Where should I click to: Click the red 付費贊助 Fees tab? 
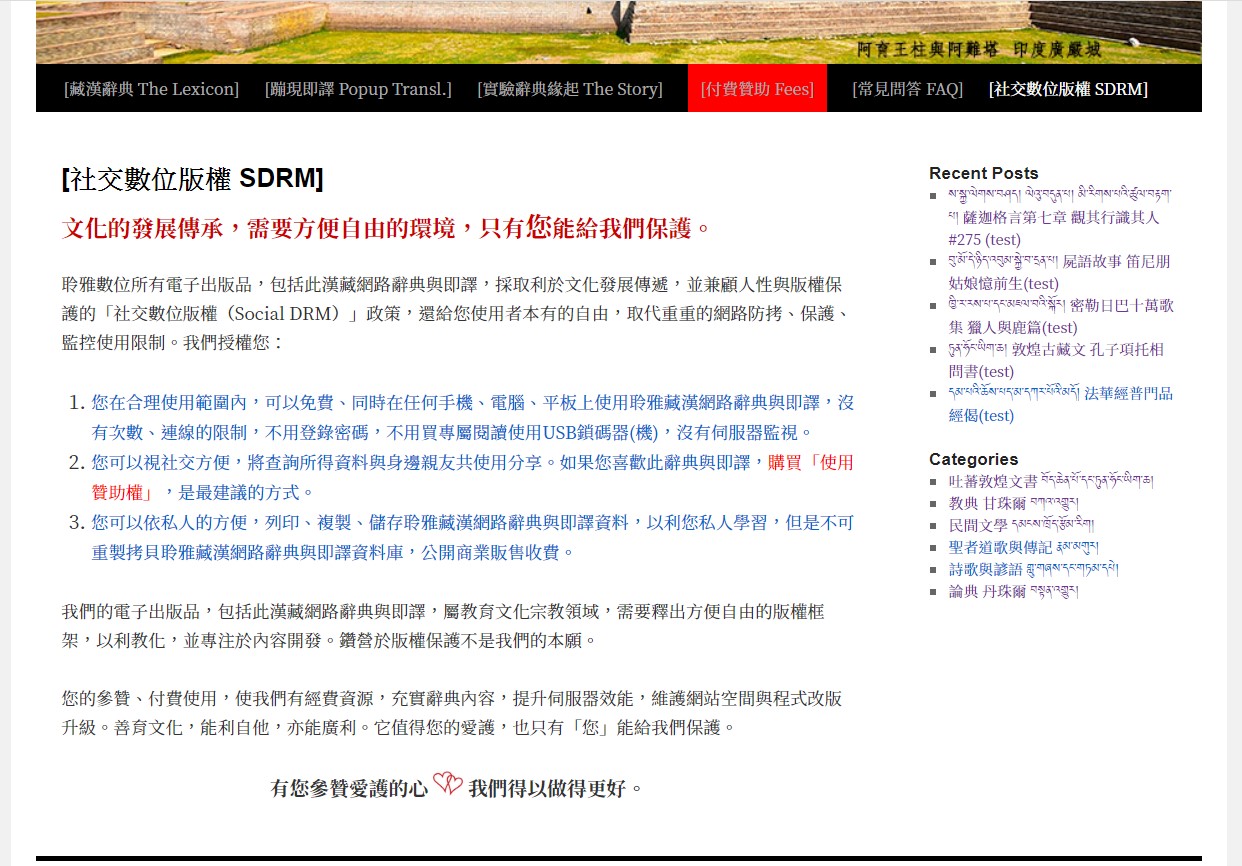(757, 89)
